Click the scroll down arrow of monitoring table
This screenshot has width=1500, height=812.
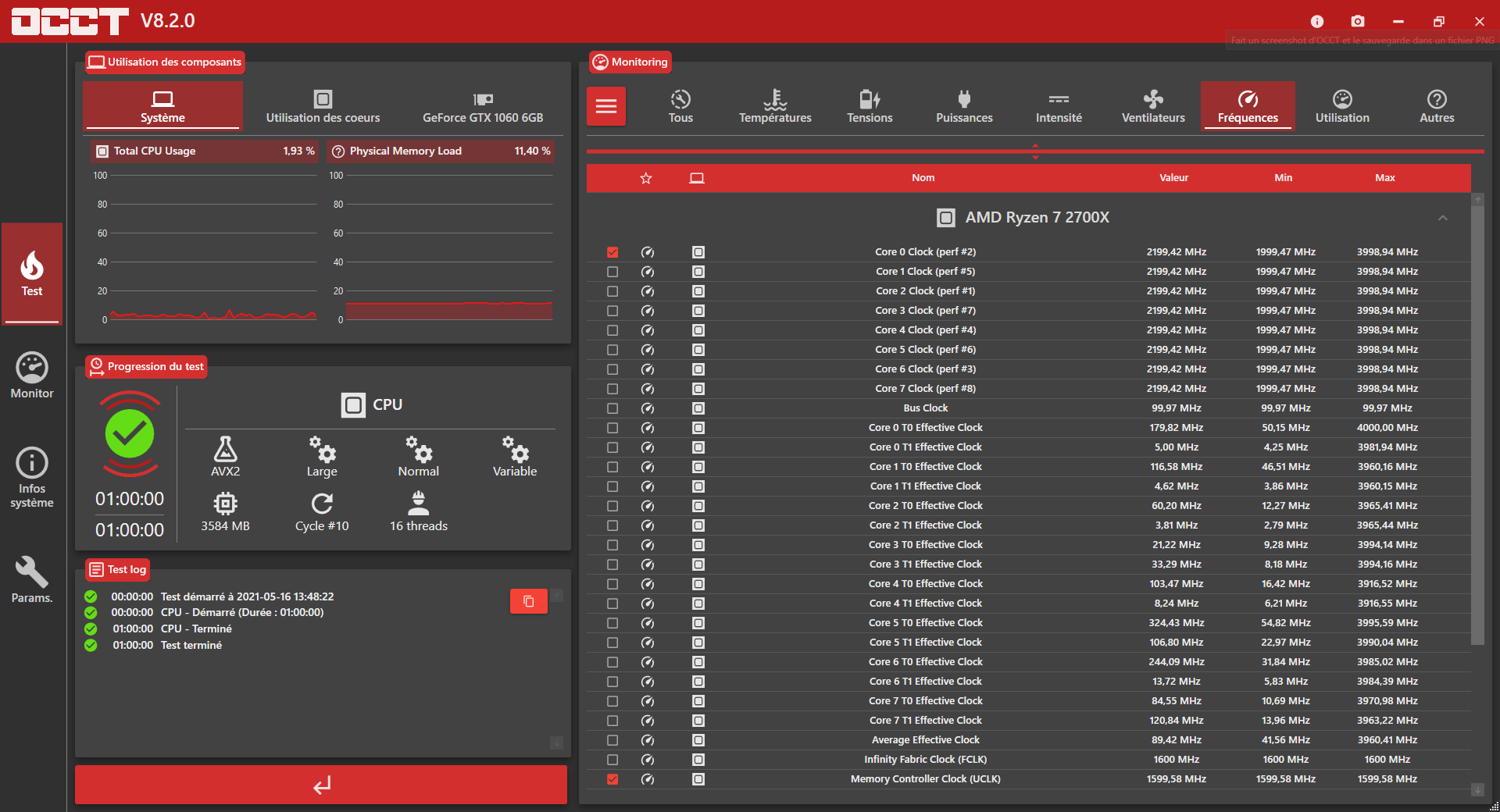[x=1477, y=790]
